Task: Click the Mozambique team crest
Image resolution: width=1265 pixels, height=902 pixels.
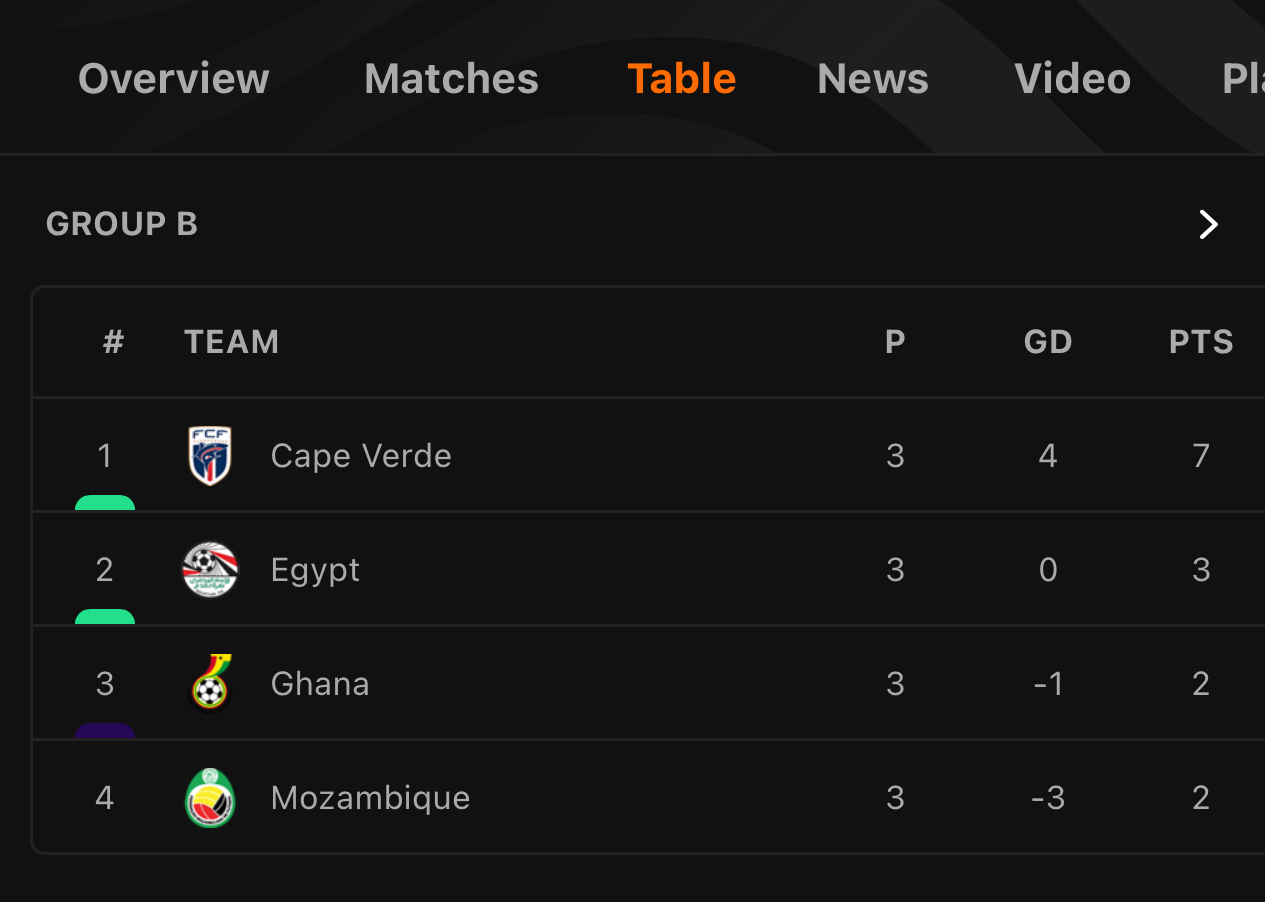Action: point(210,797)
